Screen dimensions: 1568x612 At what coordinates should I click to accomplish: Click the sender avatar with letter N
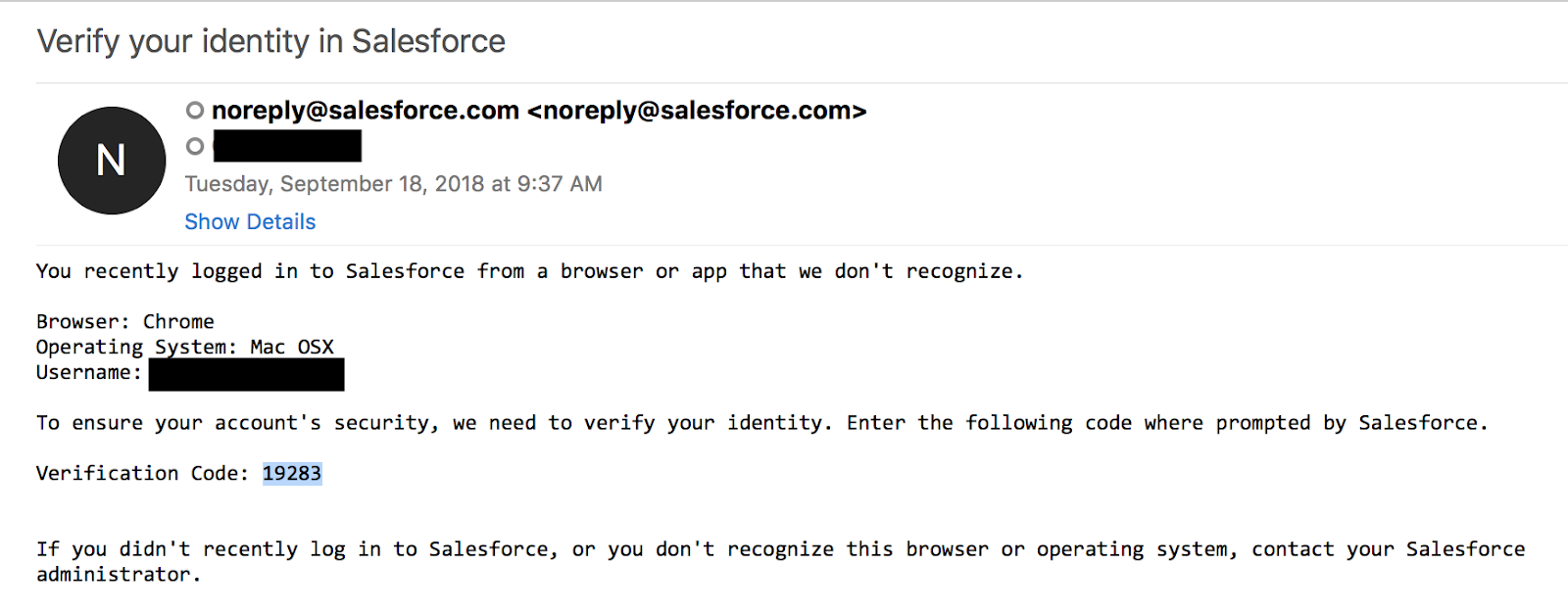pyautogui.click(x=112, y=161)
